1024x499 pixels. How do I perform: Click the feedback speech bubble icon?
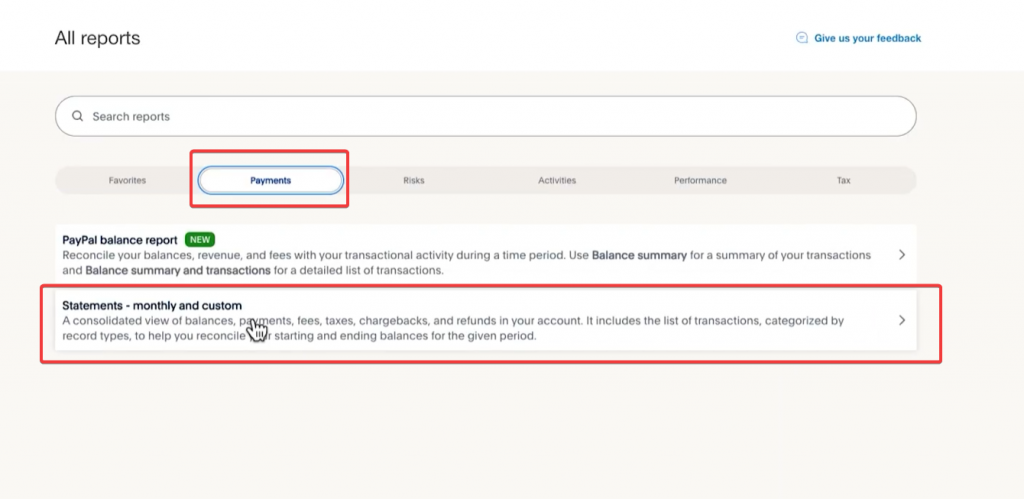tap(801, 38)
